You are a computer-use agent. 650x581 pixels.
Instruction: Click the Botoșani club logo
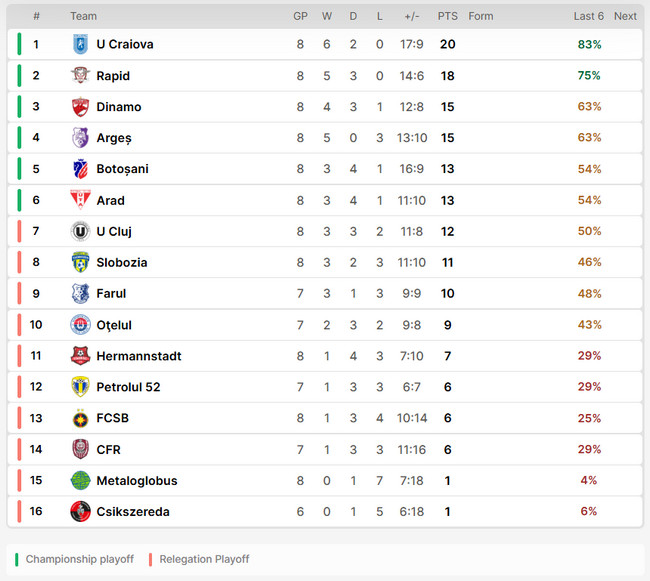80,169
